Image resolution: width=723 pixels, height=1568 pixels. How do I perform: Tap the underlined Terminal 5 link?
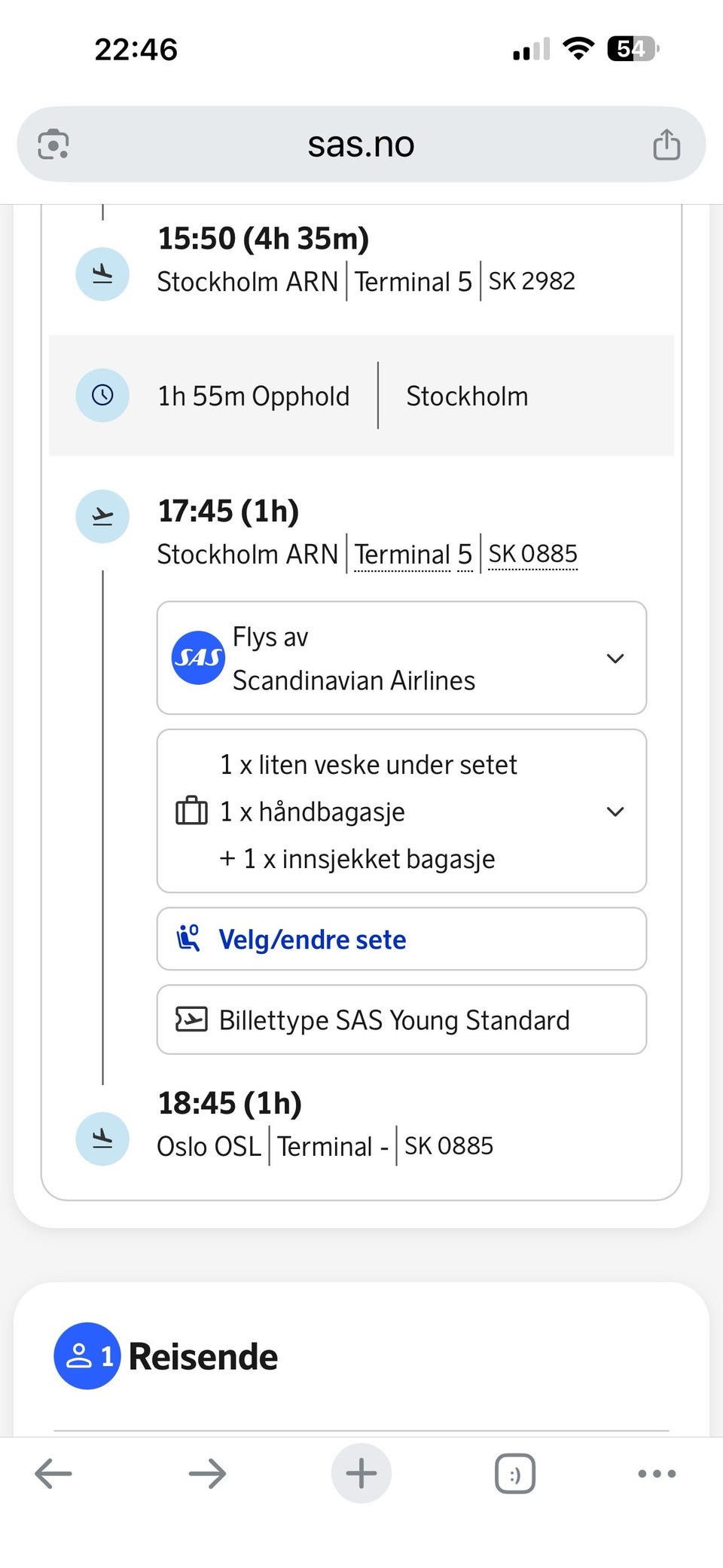413,555
